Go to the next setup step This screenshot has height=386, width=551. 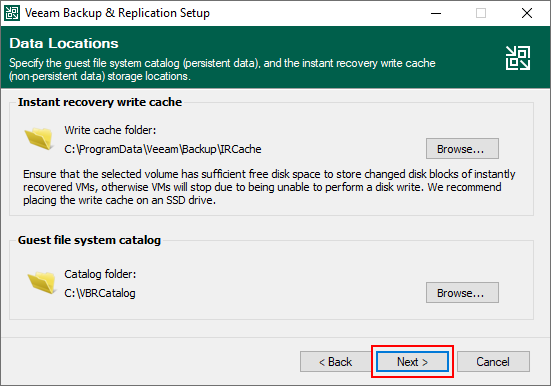click(x=412, y=361)
